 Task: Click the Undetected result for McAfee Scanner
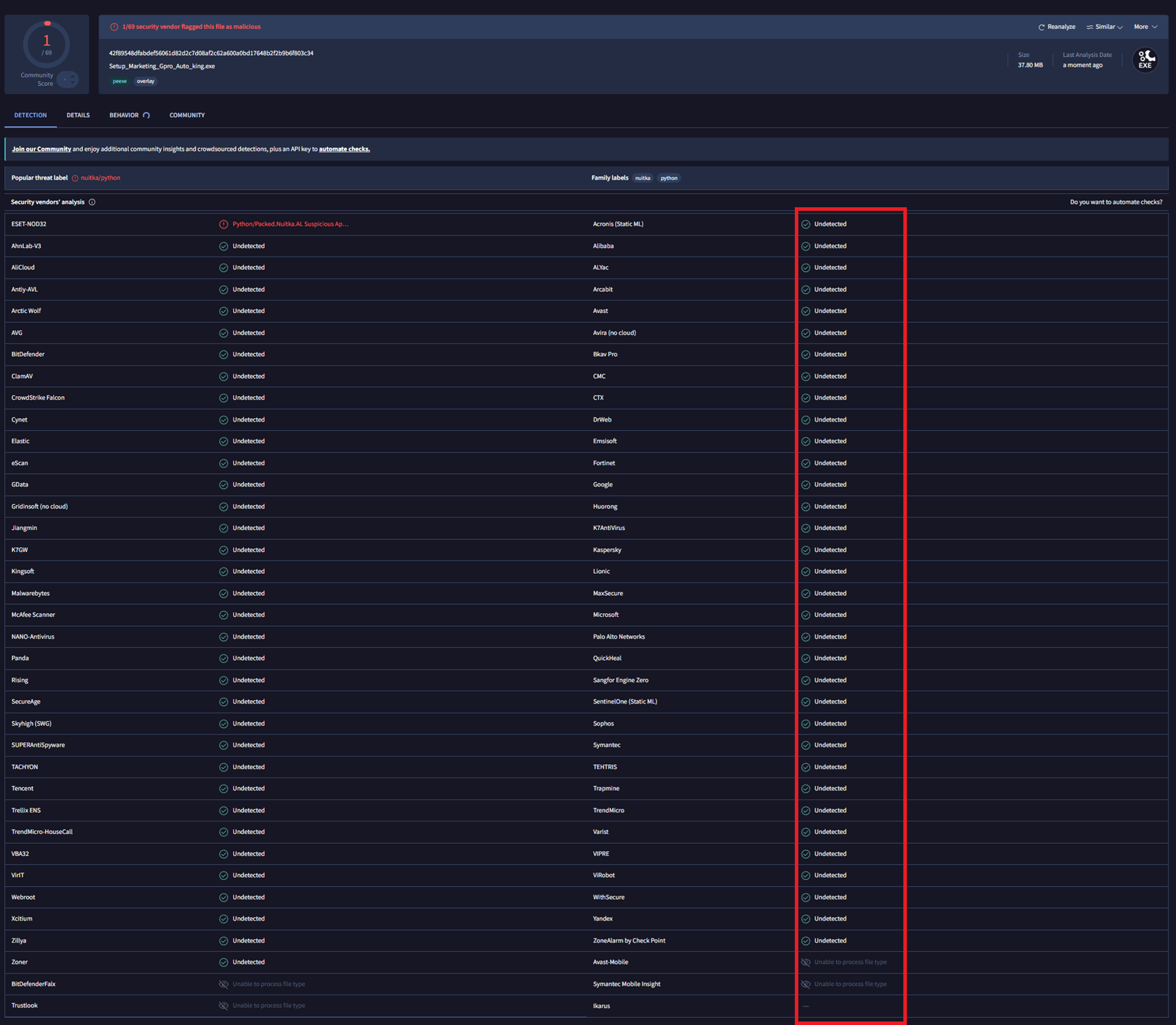coord(249,615)
